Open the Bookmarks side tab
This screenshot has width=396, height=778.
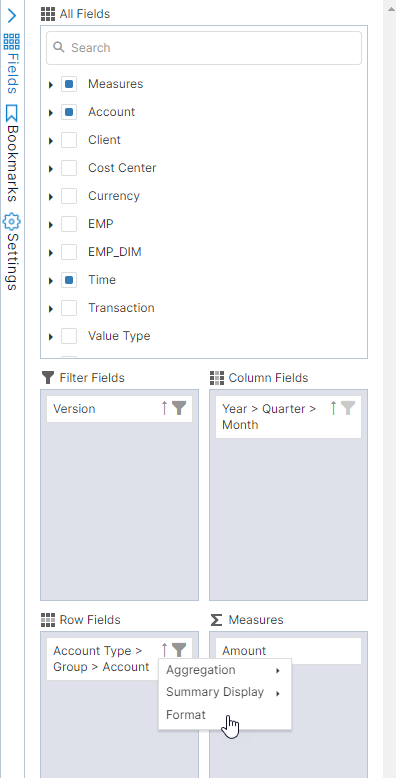(12, 153)
